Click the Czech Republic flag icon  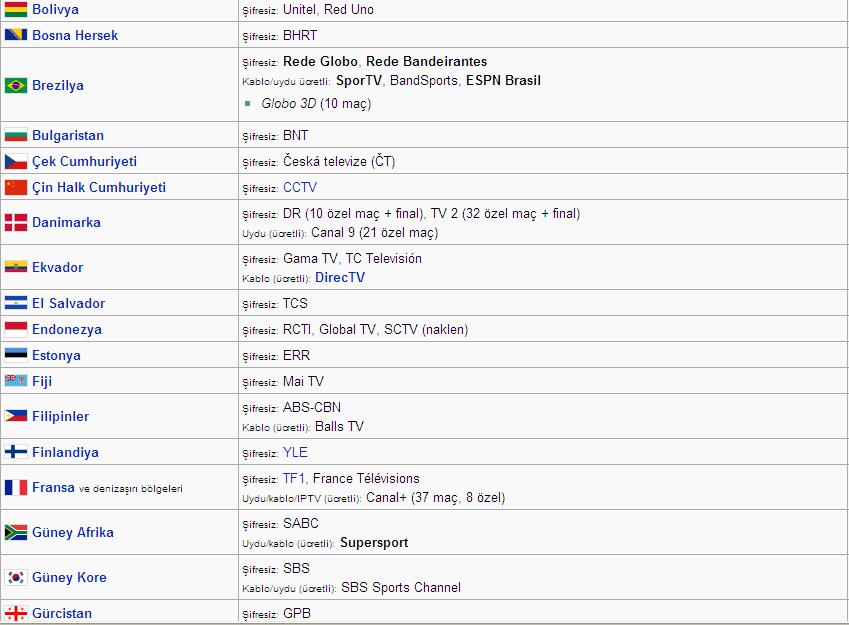pos(16,161)
